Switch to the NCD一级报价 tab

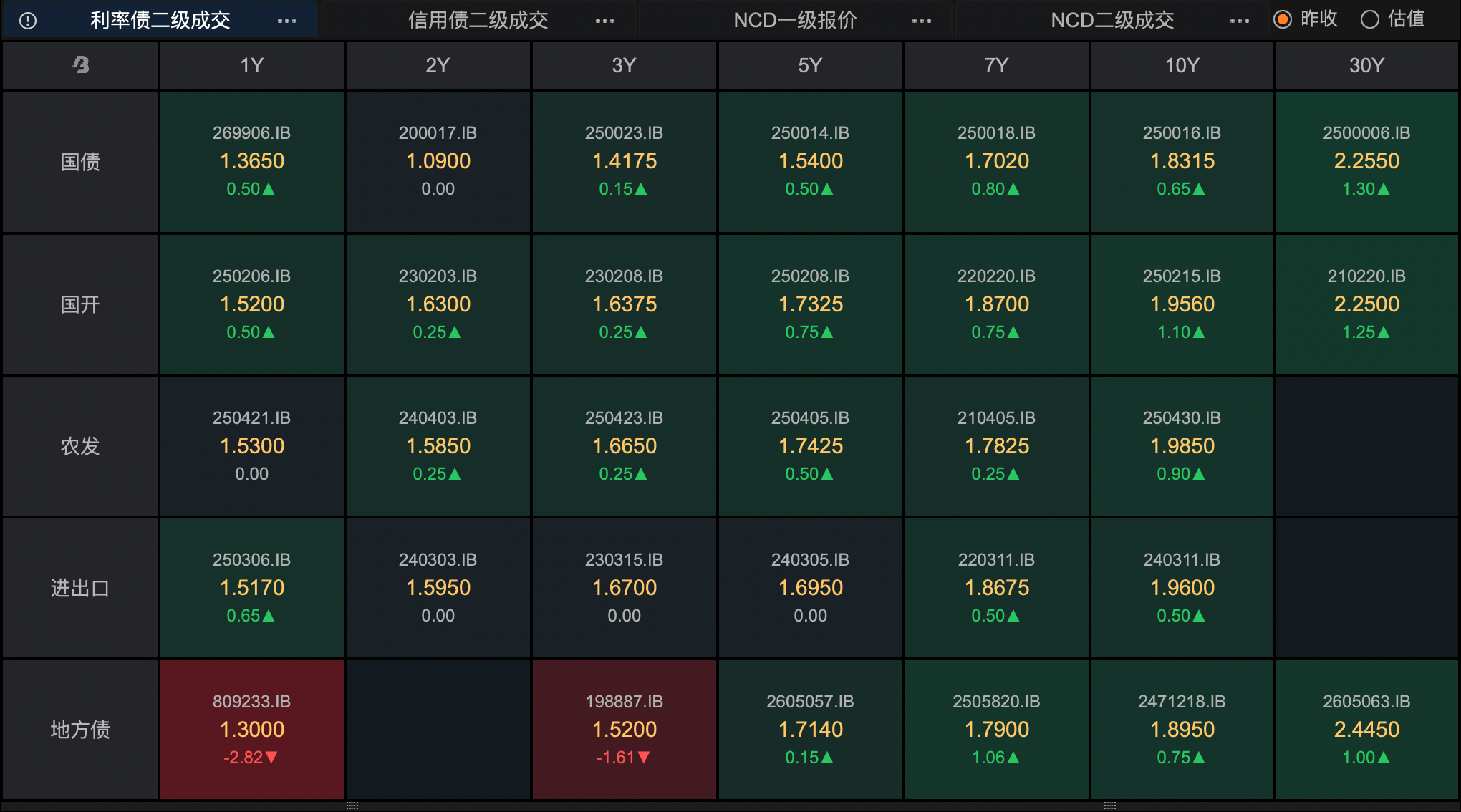[x=795, y=21]
